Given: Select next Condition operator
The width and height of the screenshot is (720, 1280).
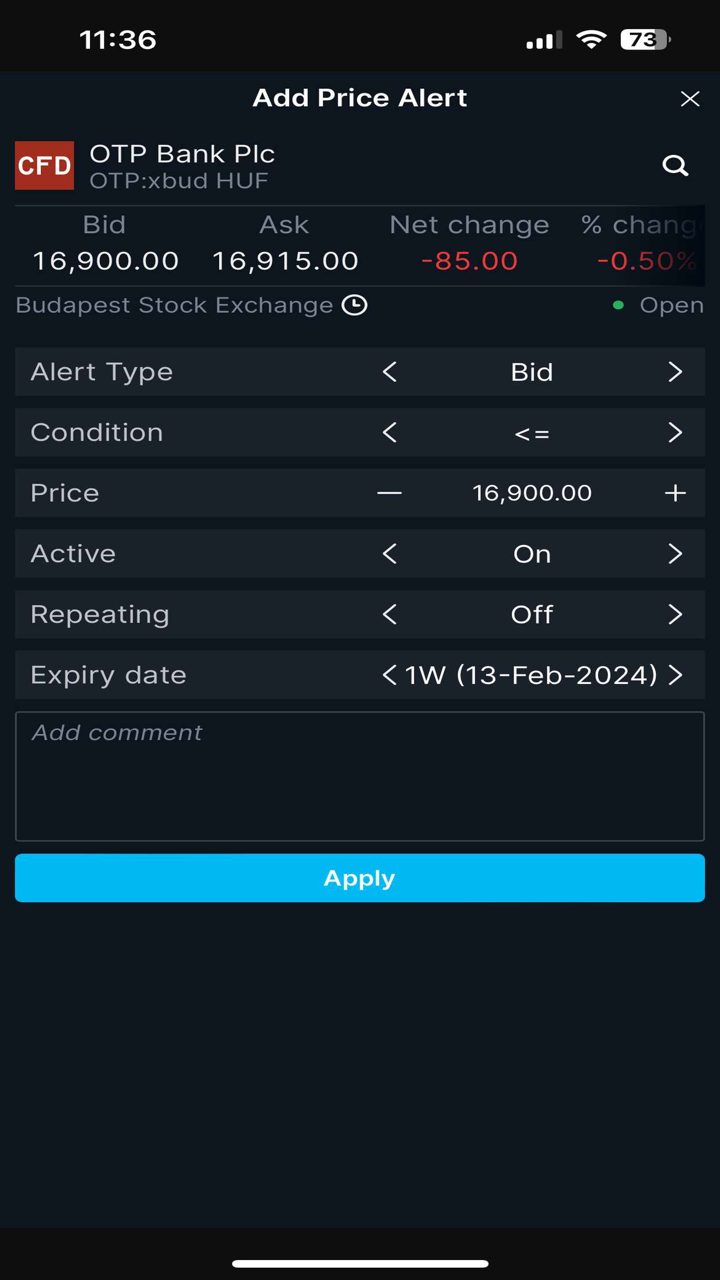Looking at the screenshot, I should [675, 433].
